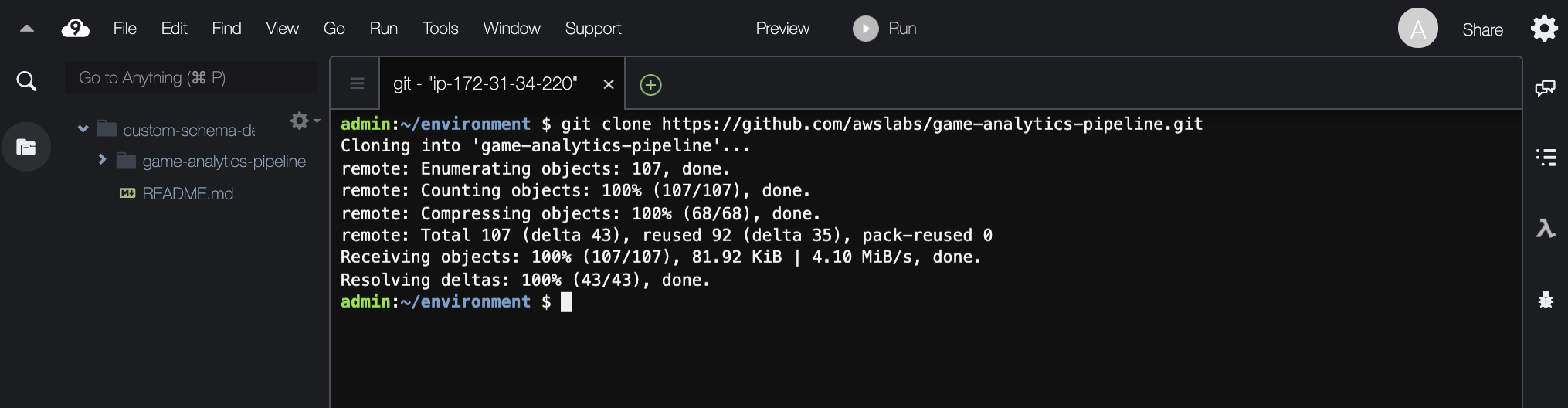Open preferences gear in top right
The image size is (1568, 408).
point(1544,29)
